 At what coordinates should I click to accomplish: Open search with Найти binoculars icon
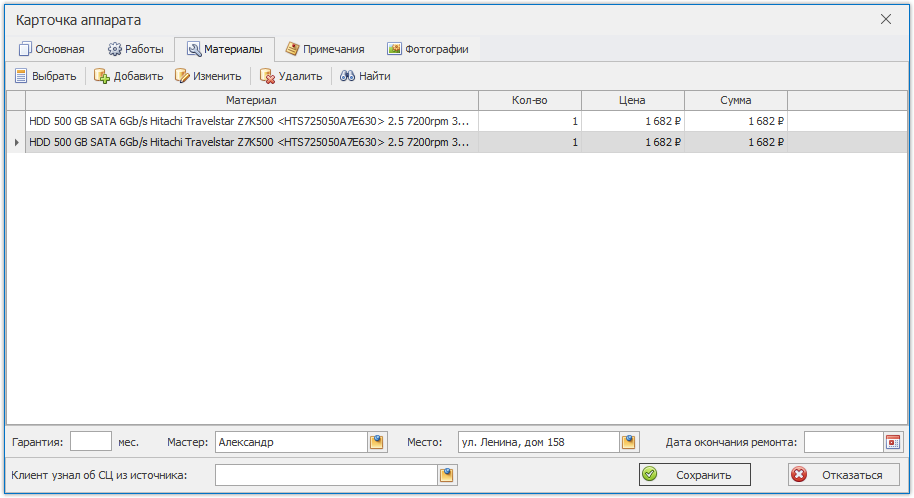[365, 76]
